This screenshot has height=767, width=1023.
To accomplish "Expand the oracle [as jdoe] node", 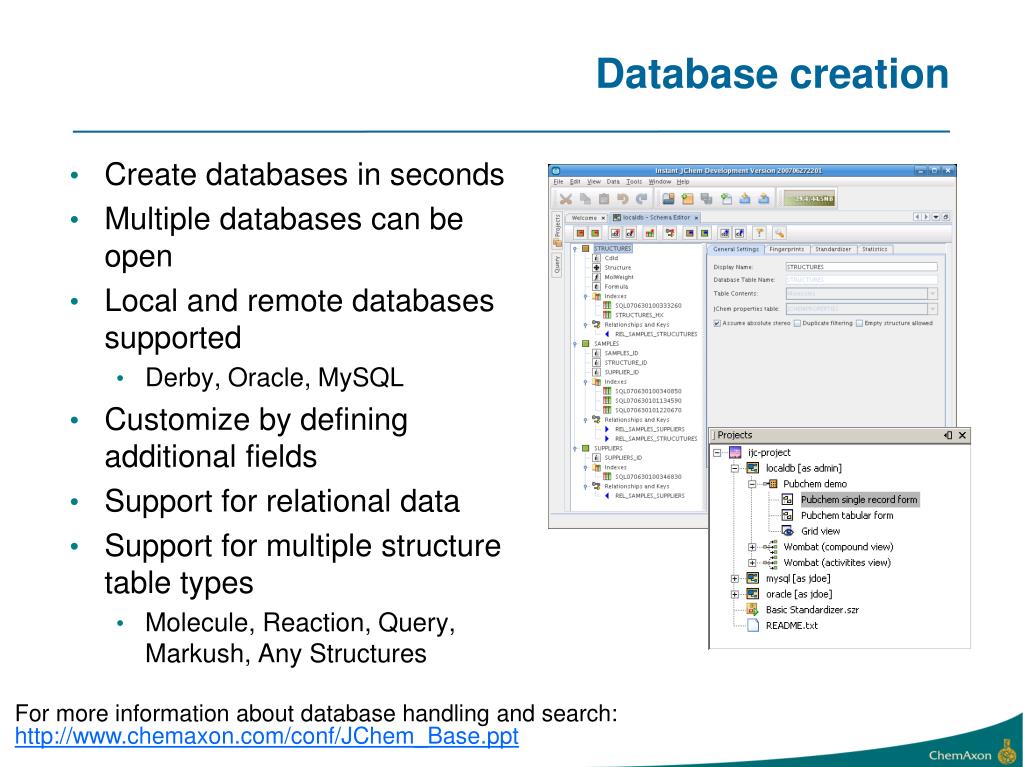I will pyautogui.click(x=735, y=594).
